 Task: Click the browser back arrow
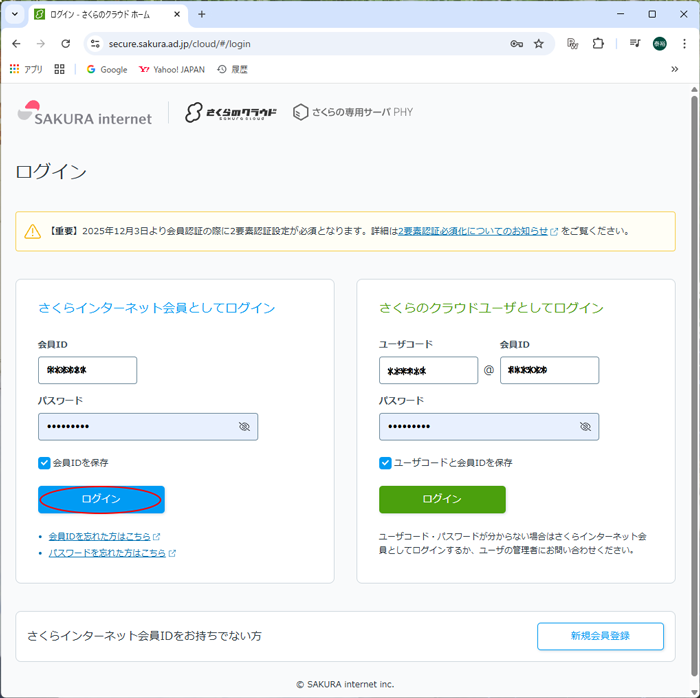(x=17, y=44)
